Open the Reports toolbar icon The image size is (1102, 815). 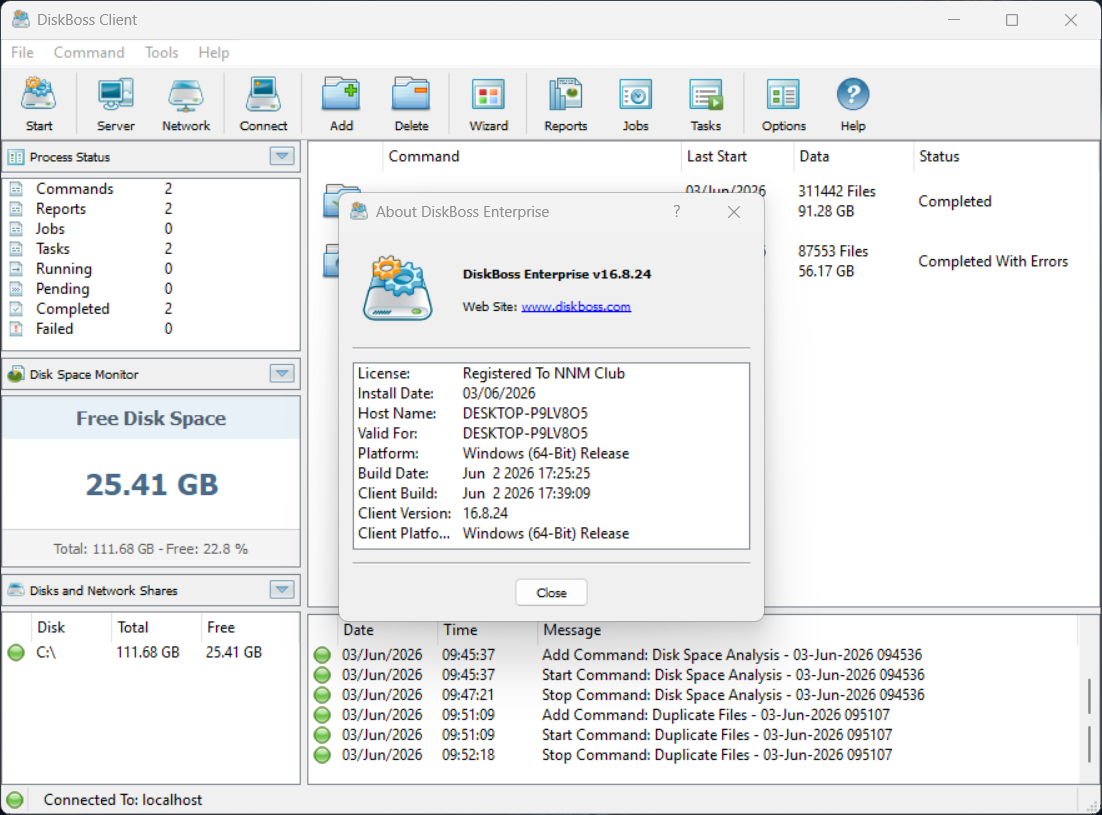pos(565,95)
